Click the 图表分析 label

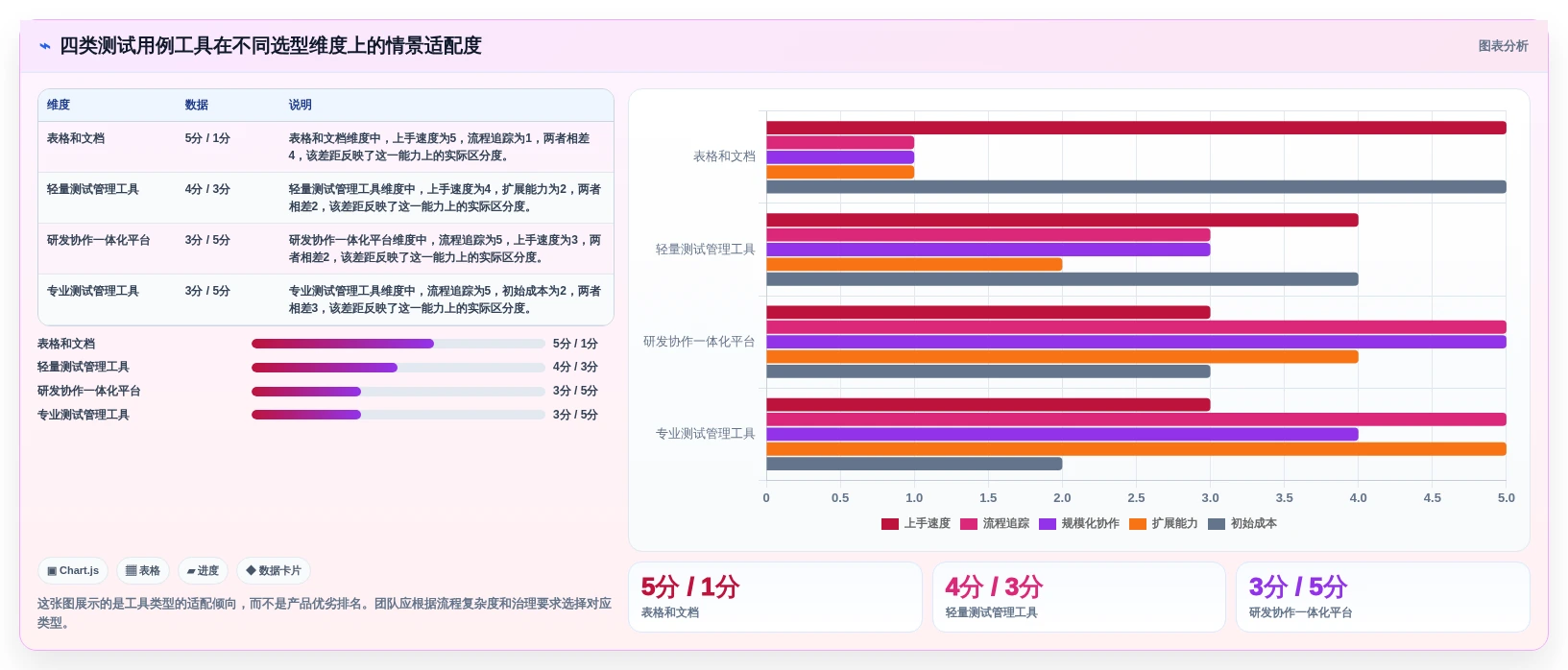1503,46
